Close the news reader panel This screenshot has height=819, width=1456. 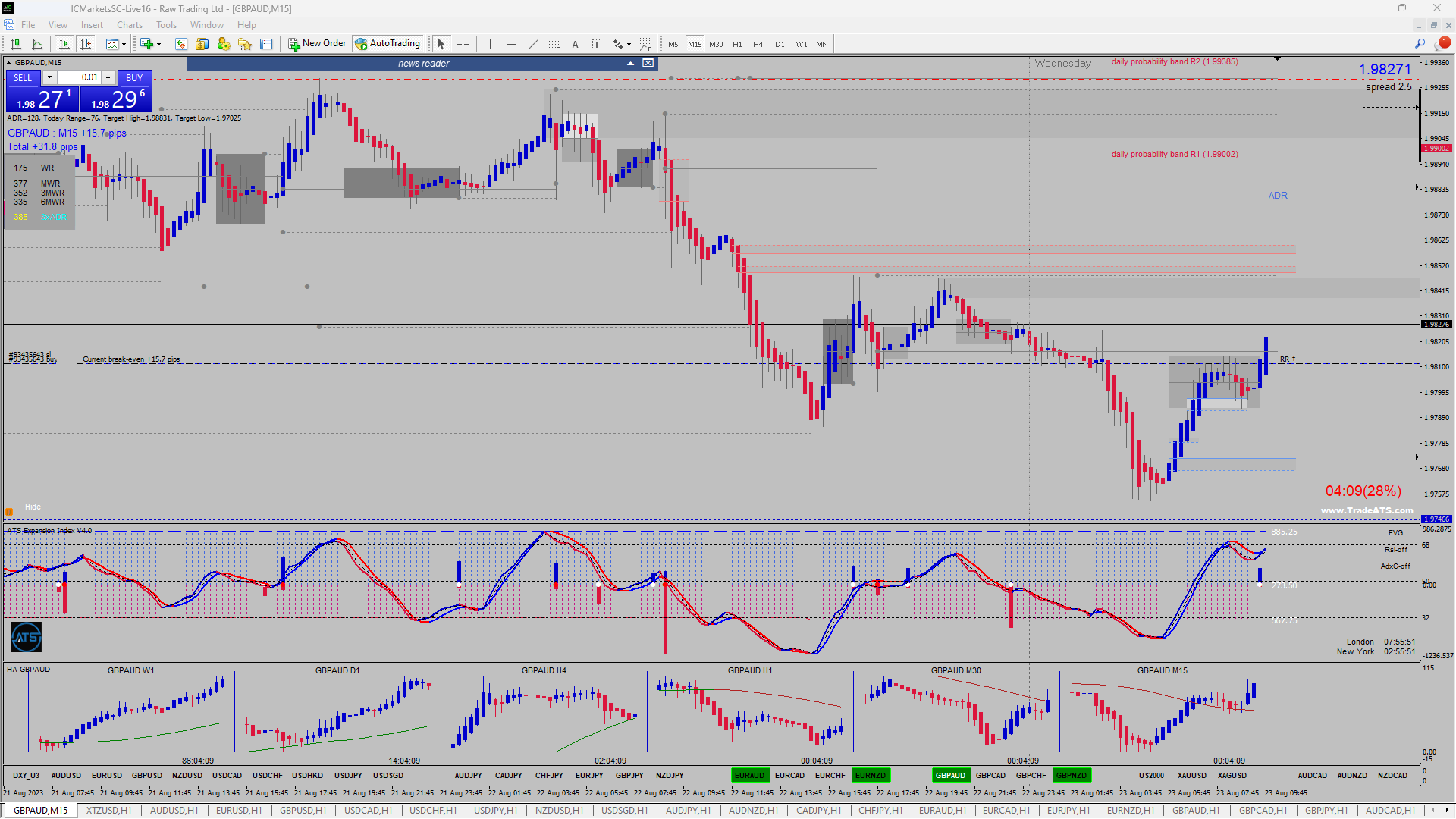click(x=648, y=64)
